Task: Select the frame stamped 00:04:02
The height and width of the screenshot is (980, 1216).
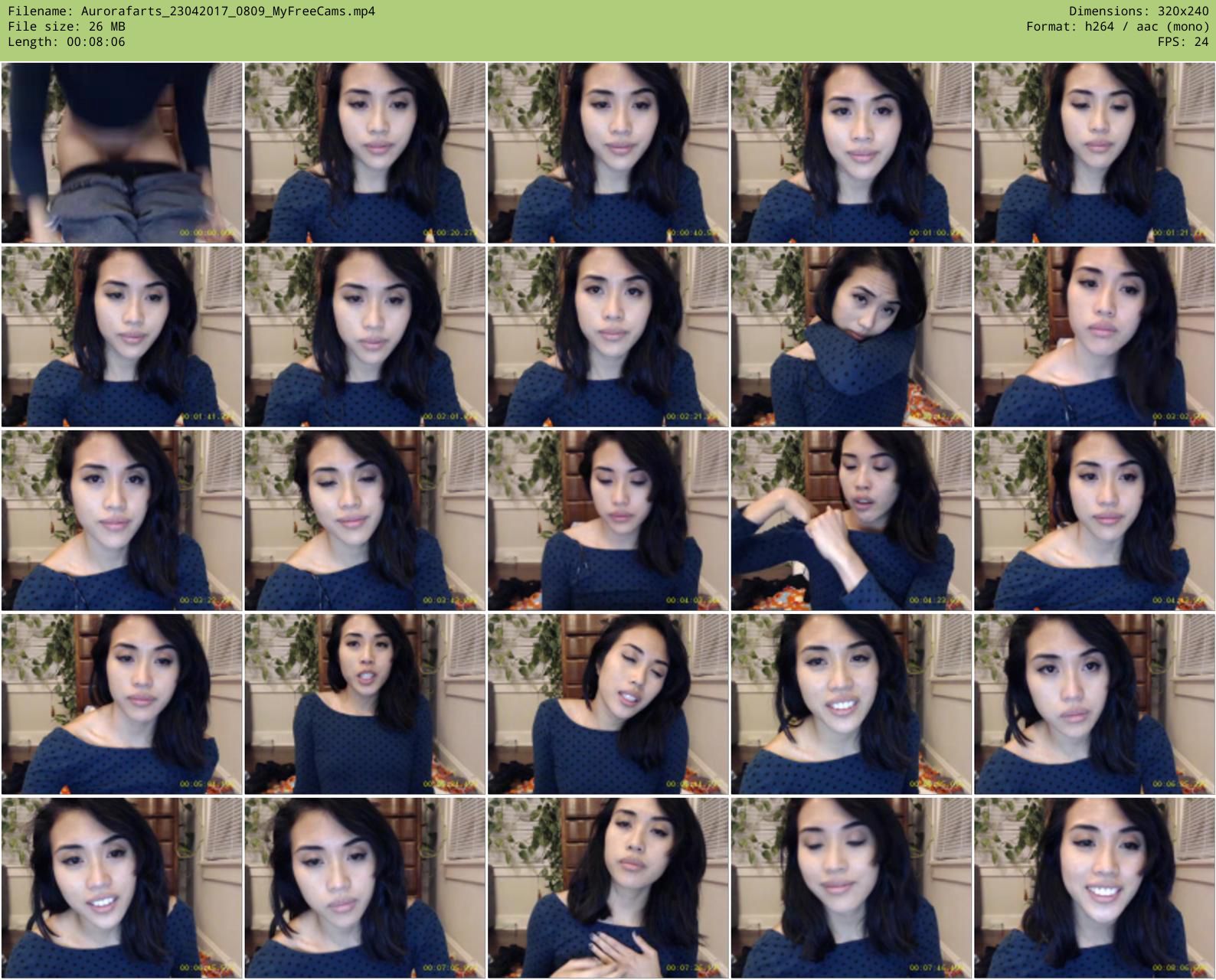Action: point(608,521)
